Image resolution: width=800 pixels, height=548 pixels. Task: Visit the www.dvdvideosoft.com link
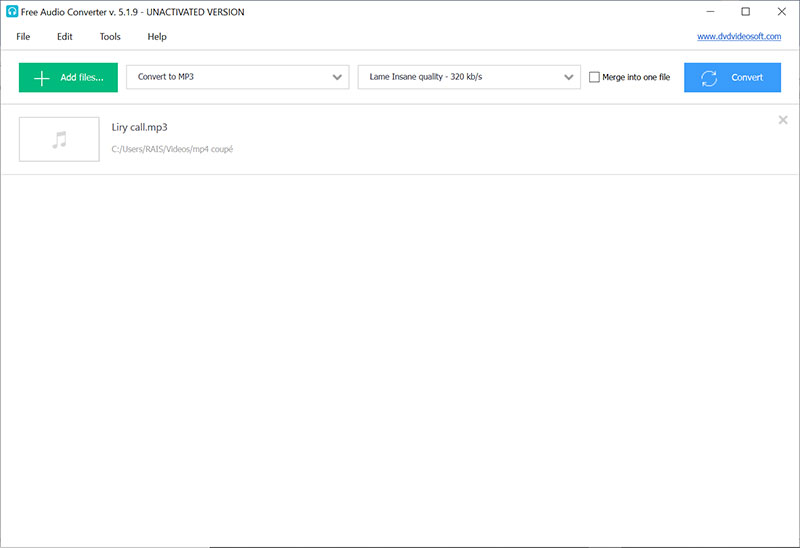[739, 37]
